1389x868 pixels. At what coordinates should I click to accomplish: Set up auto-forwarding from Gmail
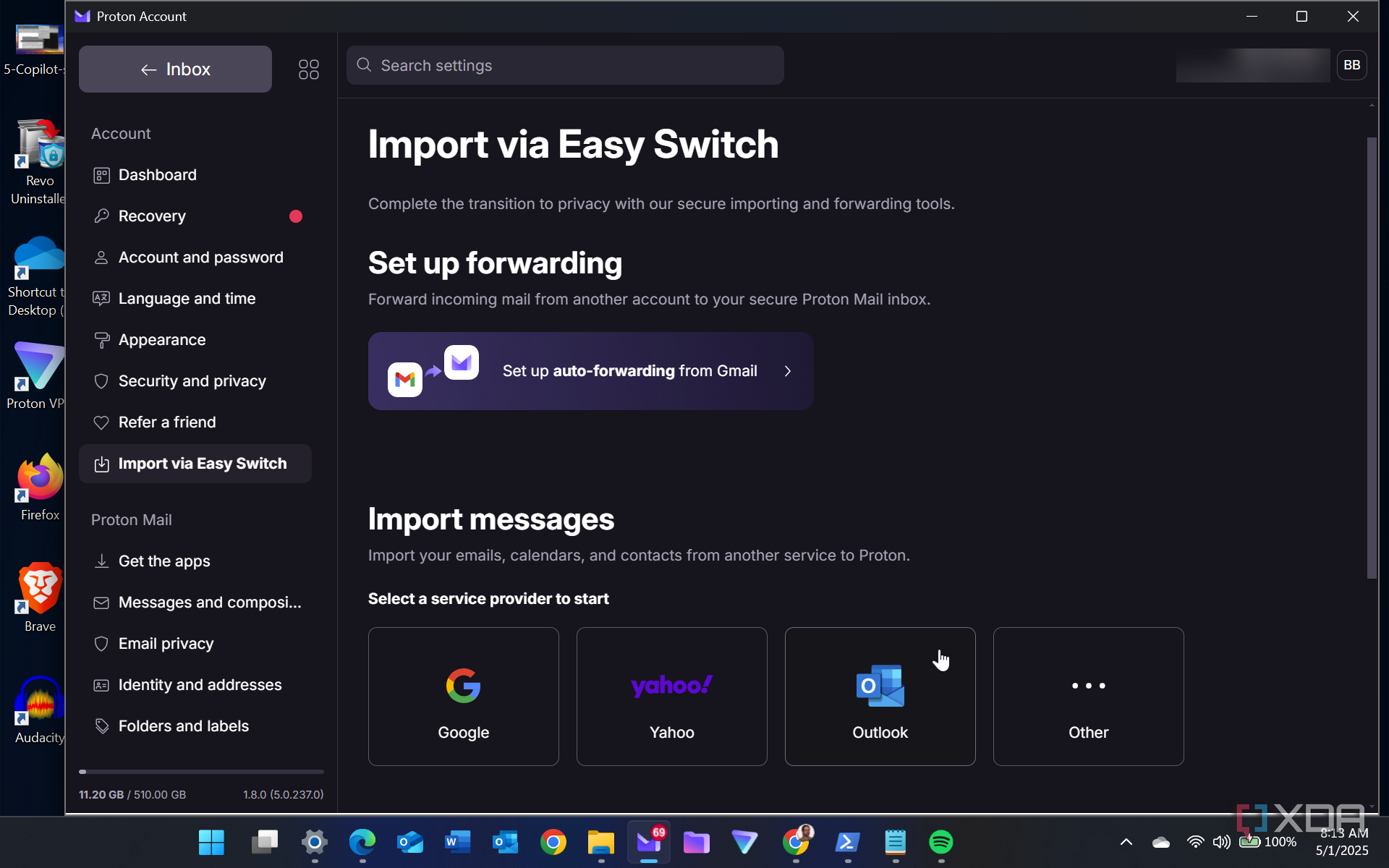click(590, 371)
